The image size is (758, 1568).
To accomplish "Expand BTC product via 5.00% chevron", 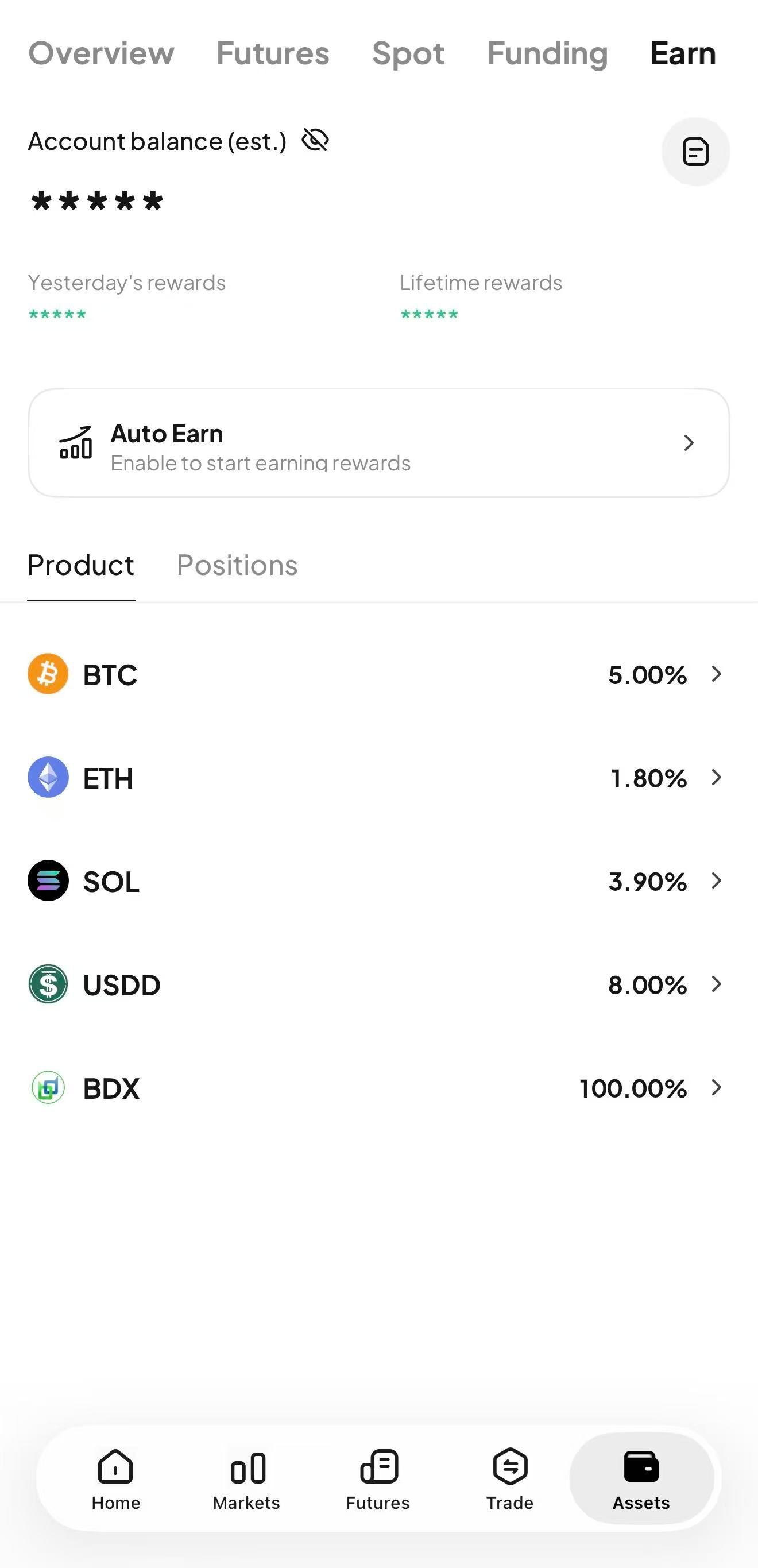I will pos(716,674).
